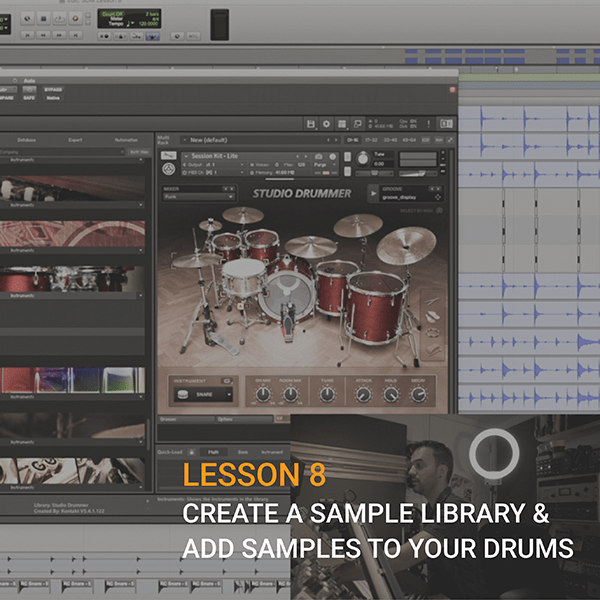This screenshot has width=600, height=600.
Task: Click the exclamation mark panic icon
Action: point(429,124)
